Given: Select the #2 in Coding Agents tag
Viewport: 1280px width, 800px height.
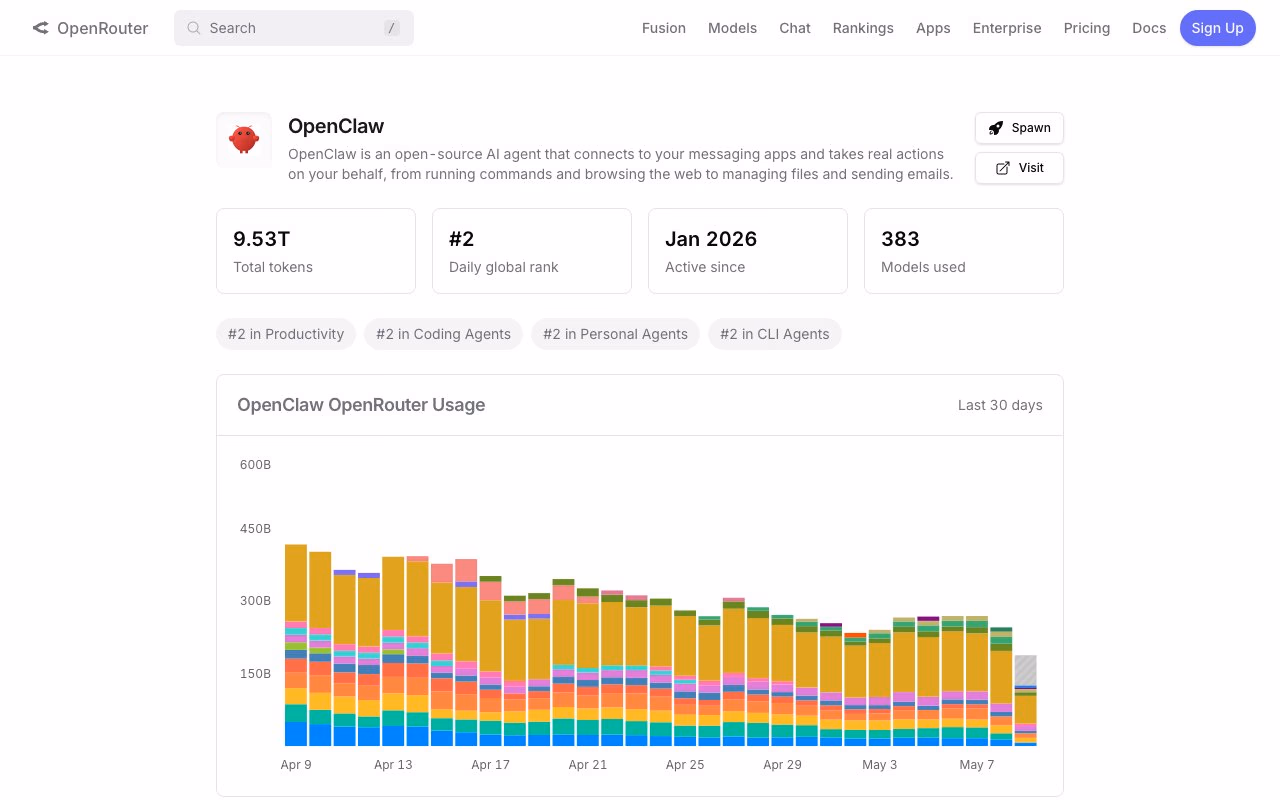Looking at the screenshot, I should click(x=443, y=334).
